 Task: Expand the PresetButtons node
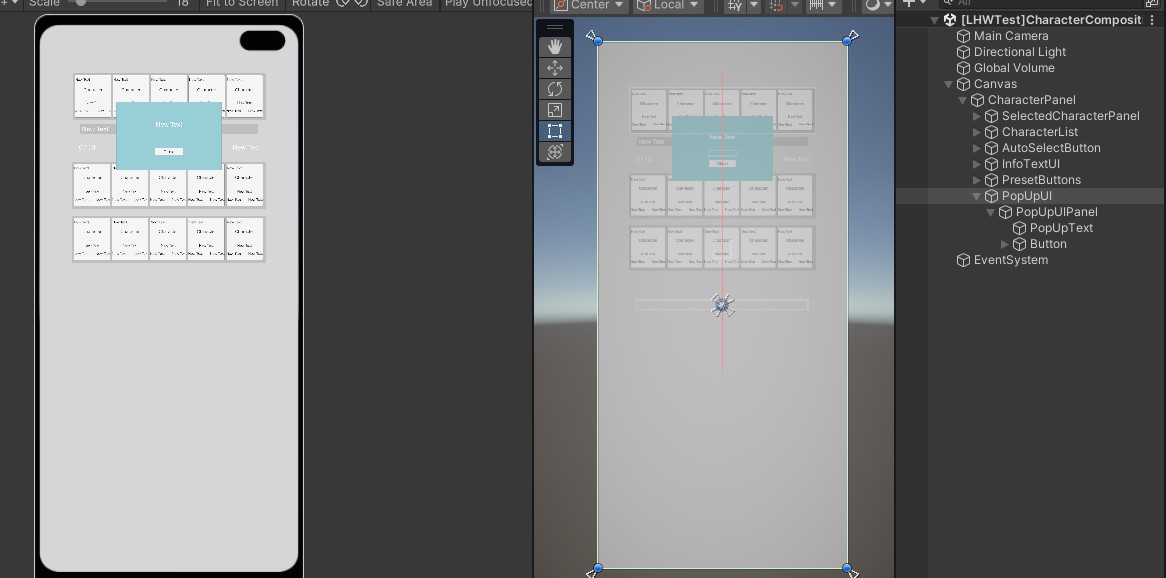[x=977, y=180]
